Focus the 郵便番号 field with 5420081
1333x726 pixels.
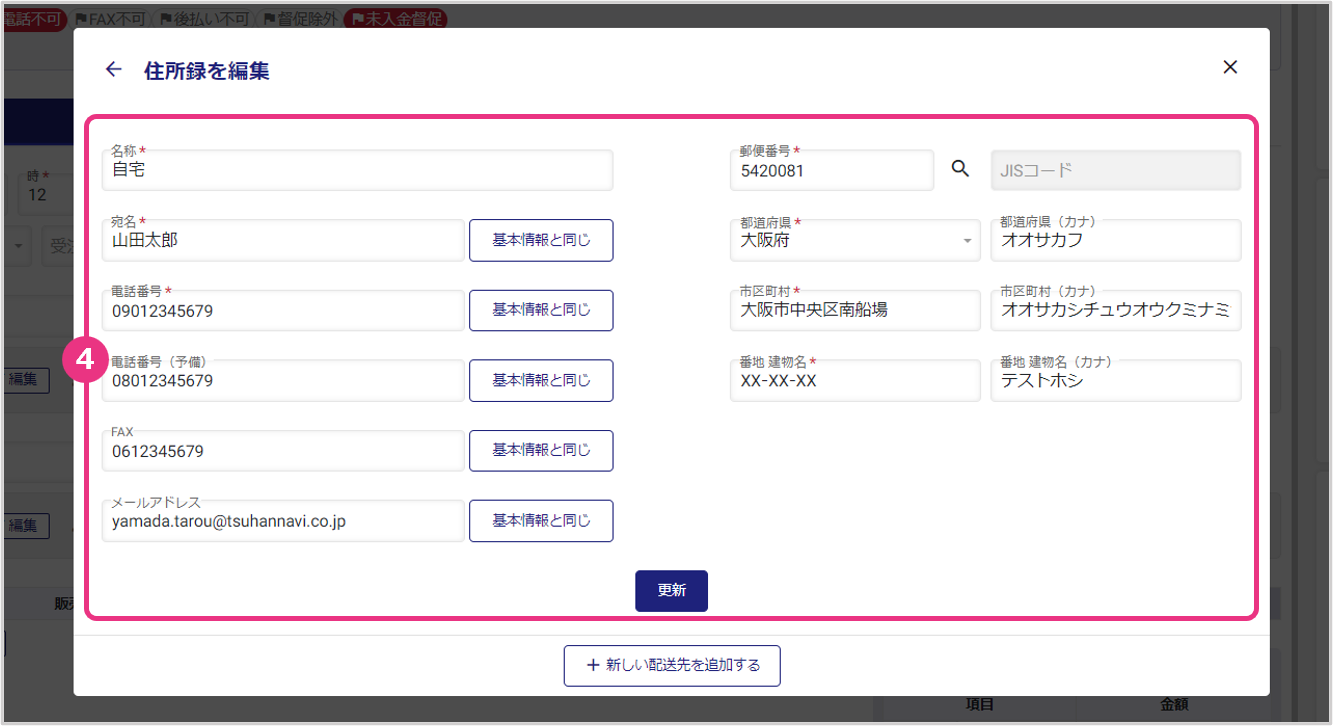tap(832, 171)
